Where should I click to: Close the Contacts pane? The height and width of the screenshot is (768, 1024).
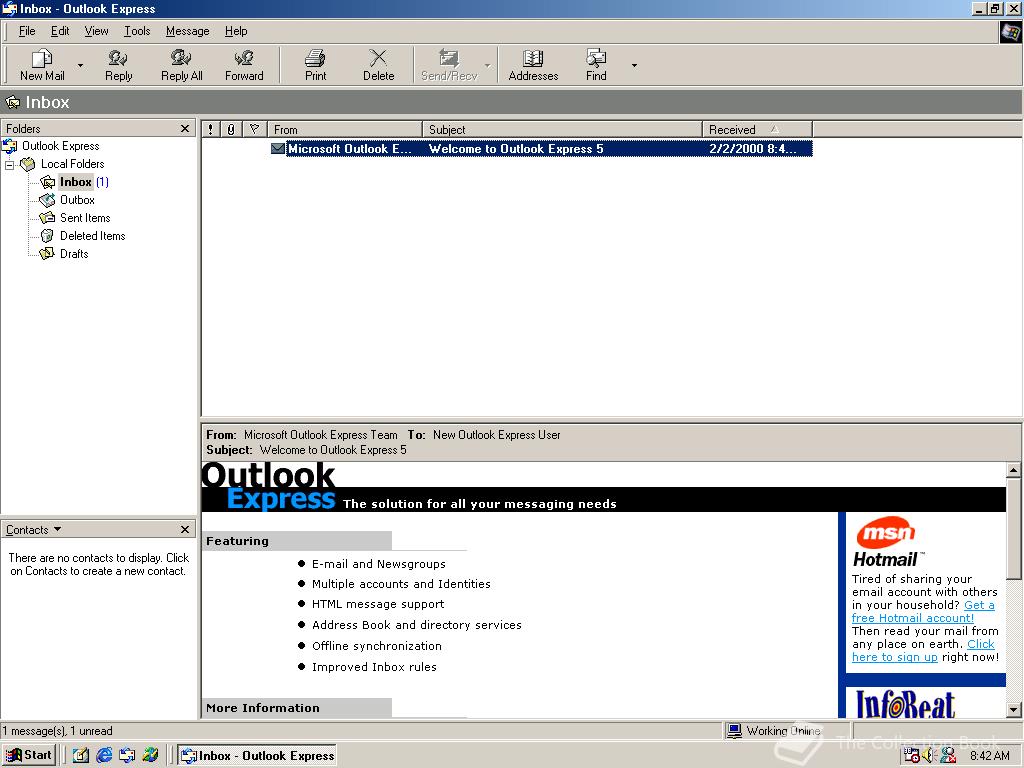tap(185, 529)
